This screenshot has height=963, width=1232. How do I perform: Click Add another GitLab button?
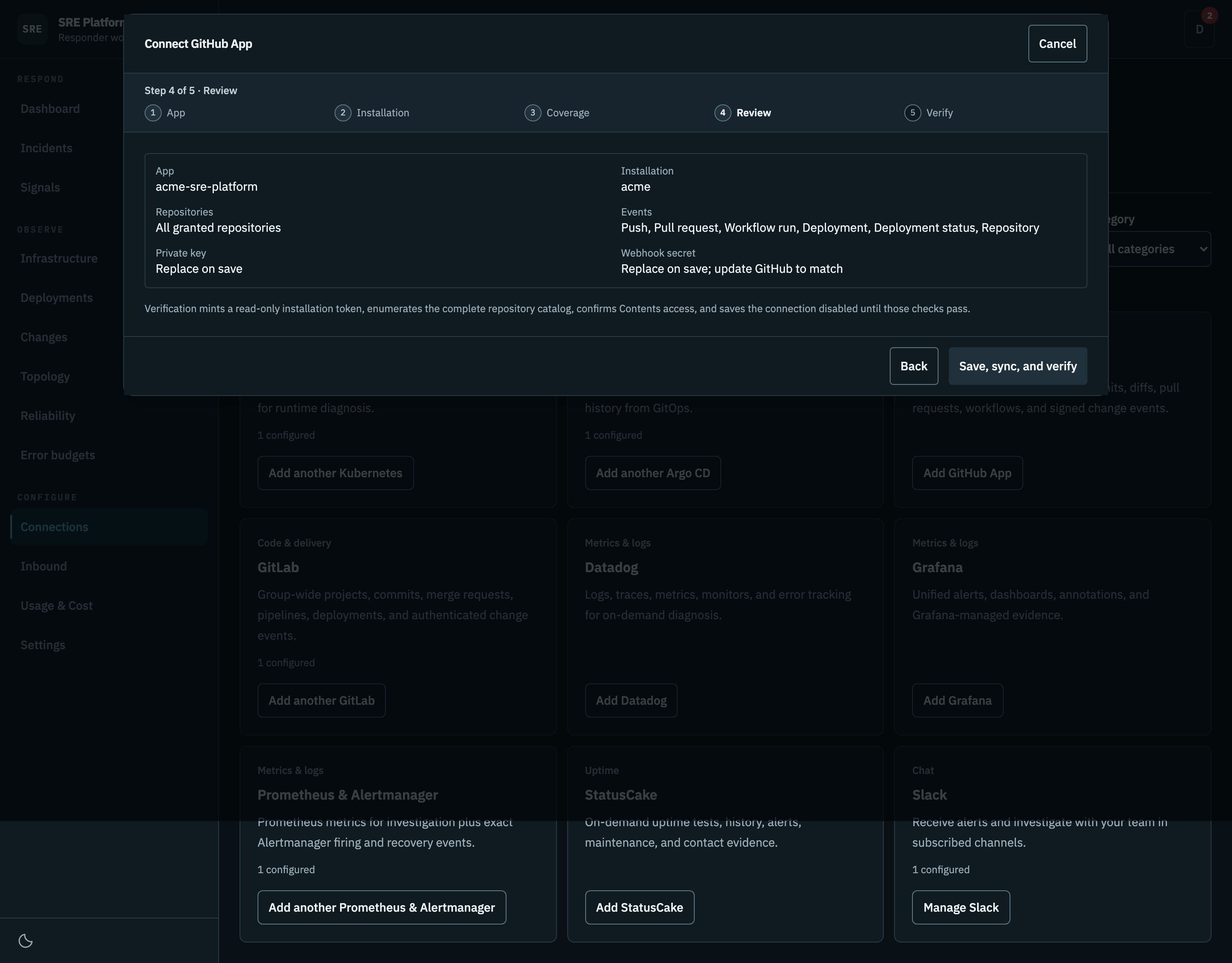point(321,700)
